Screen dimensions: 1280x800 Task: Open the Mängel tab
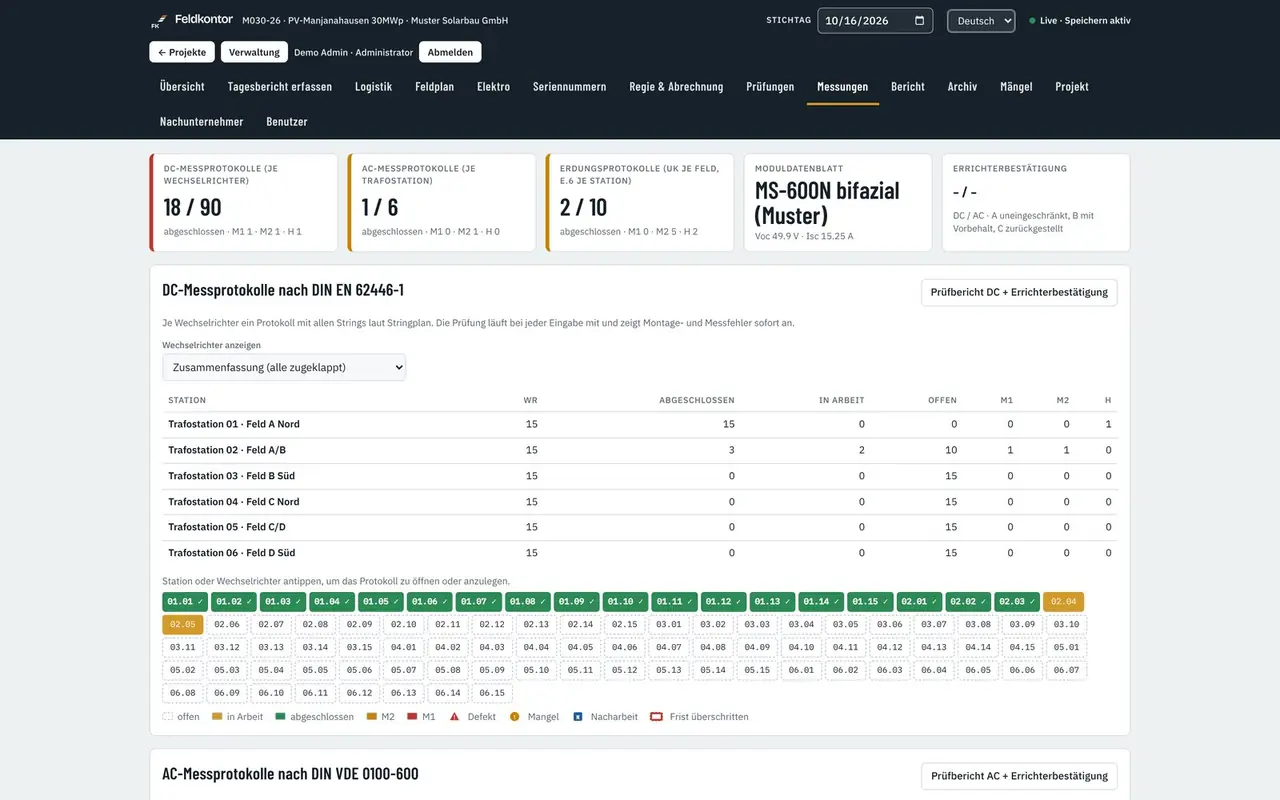[x=1016, y=87]
